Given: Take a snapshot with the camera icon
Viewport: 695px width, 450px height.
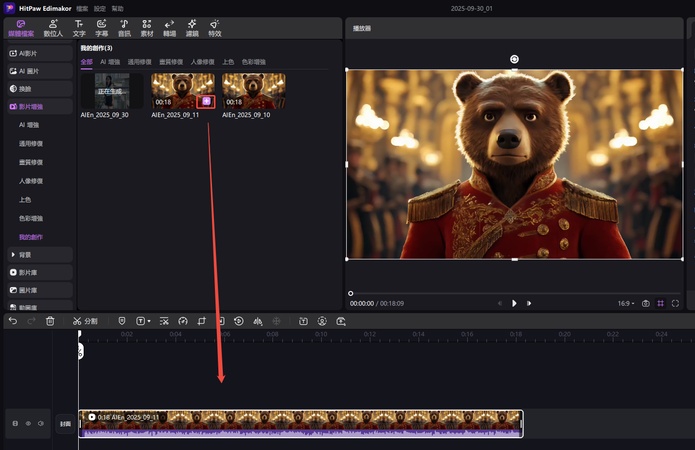Looking at the screenshot, I should click(646, 303).
